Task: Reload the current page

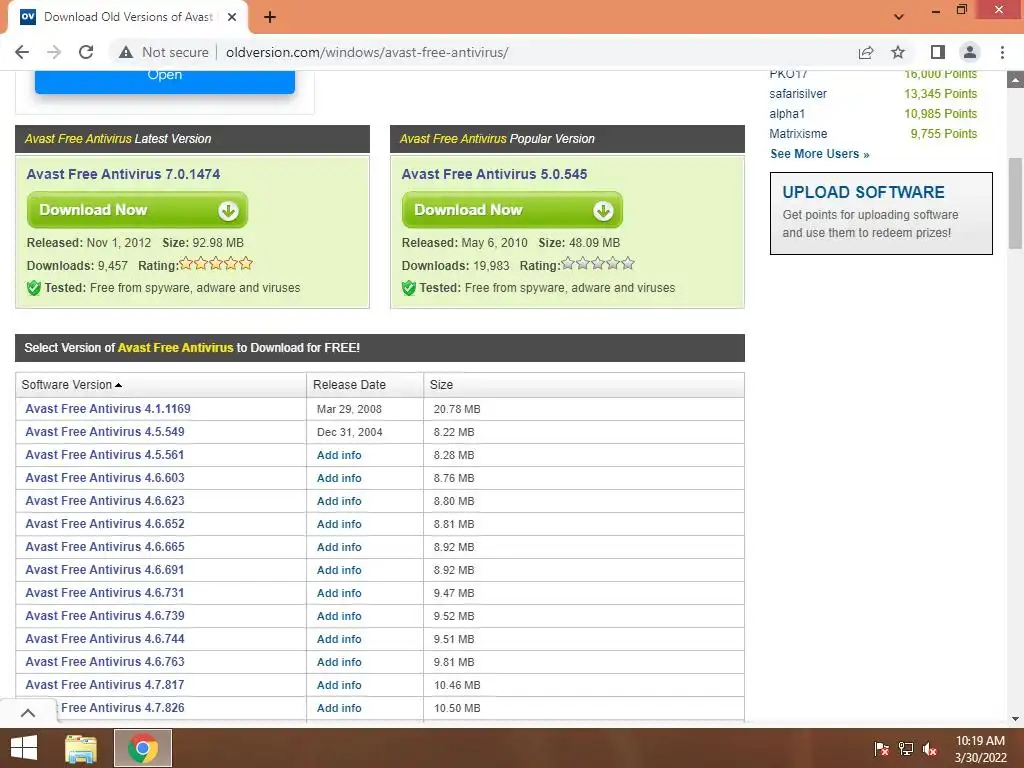Action: point(86,52)
